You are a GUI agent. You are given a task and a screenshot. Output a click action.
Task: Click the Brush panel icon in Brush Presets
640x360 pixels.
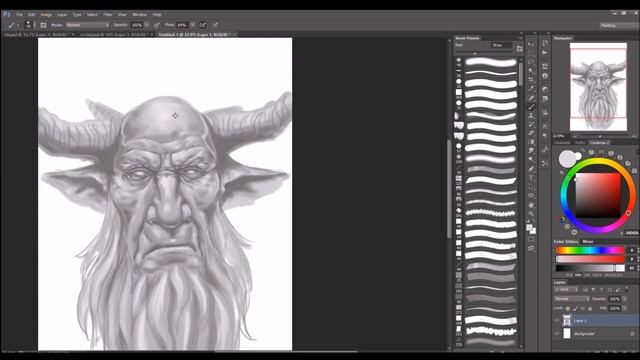(519, 49)
